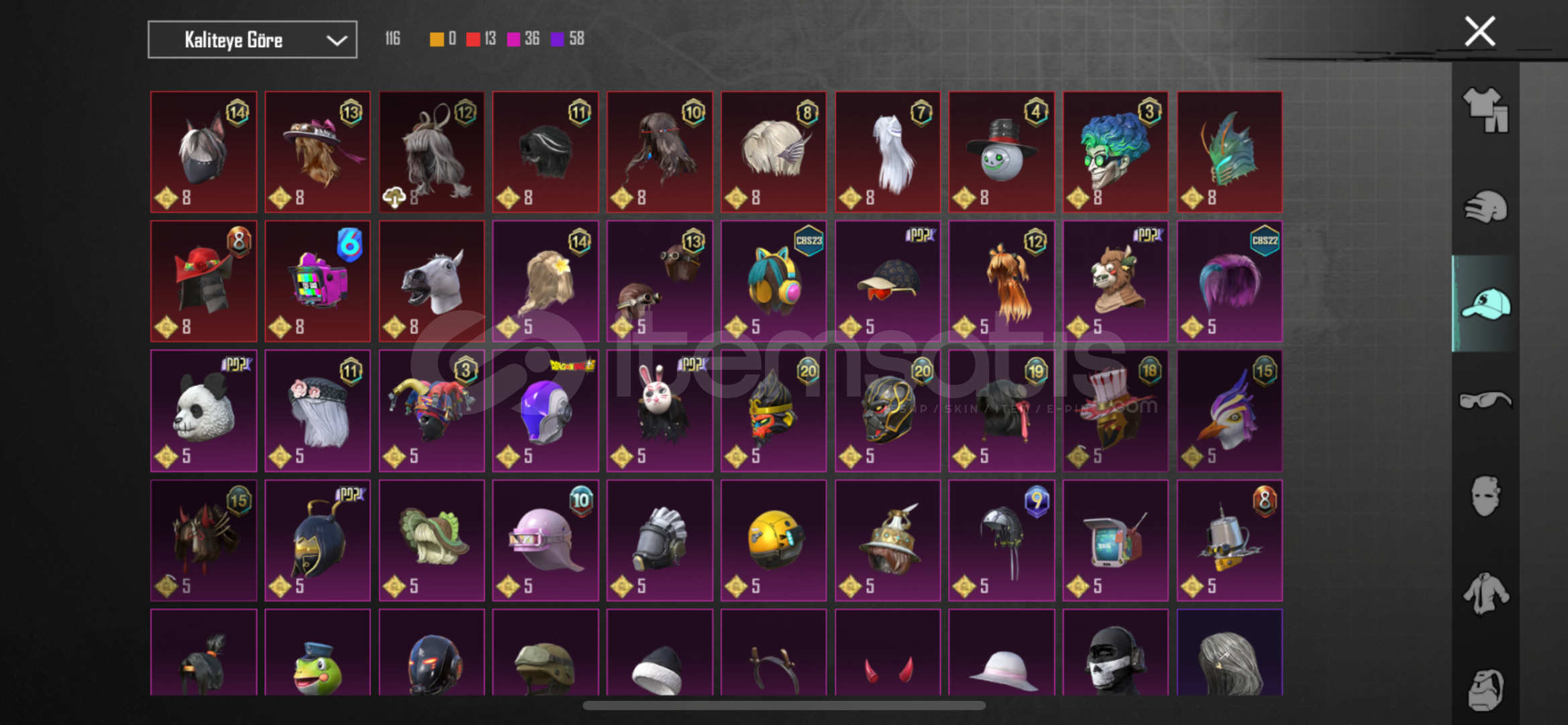Select the backpack category at sidebar bottom
The image size is (1568, 725).
[x=1485, y=689]
